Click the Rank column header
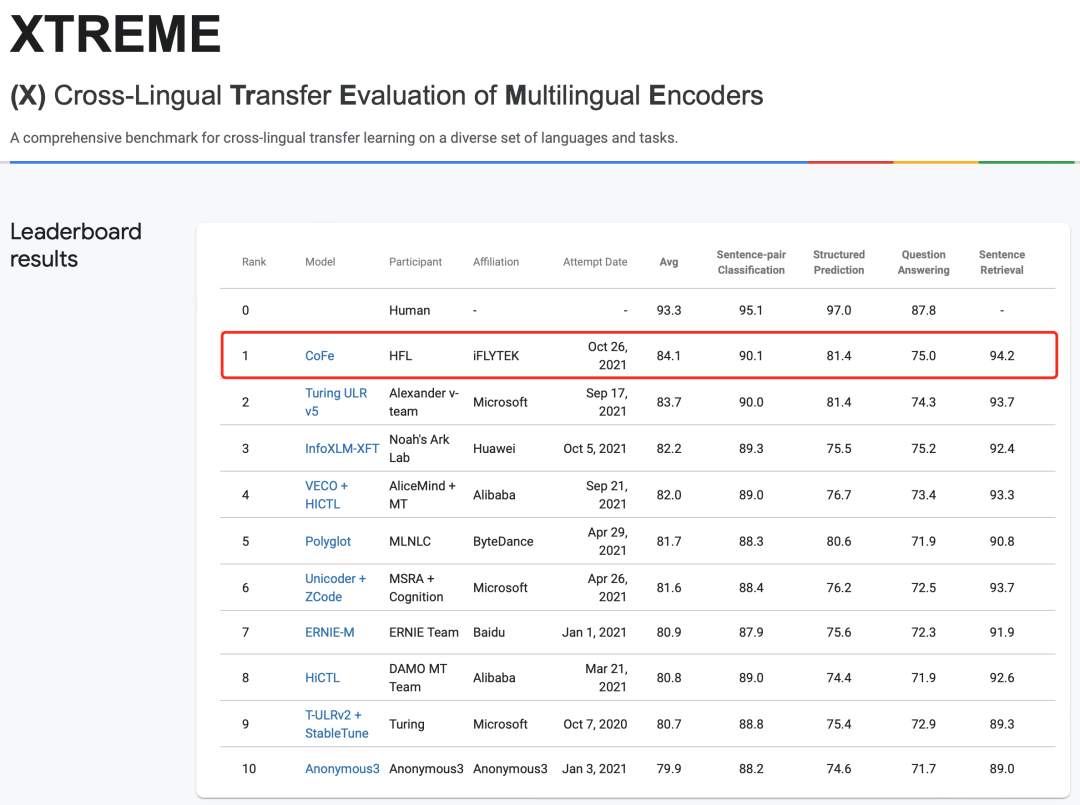Image resolution: width=1080 pixels, height=805 pixels. pyautogui.click(x=254, y=262)
